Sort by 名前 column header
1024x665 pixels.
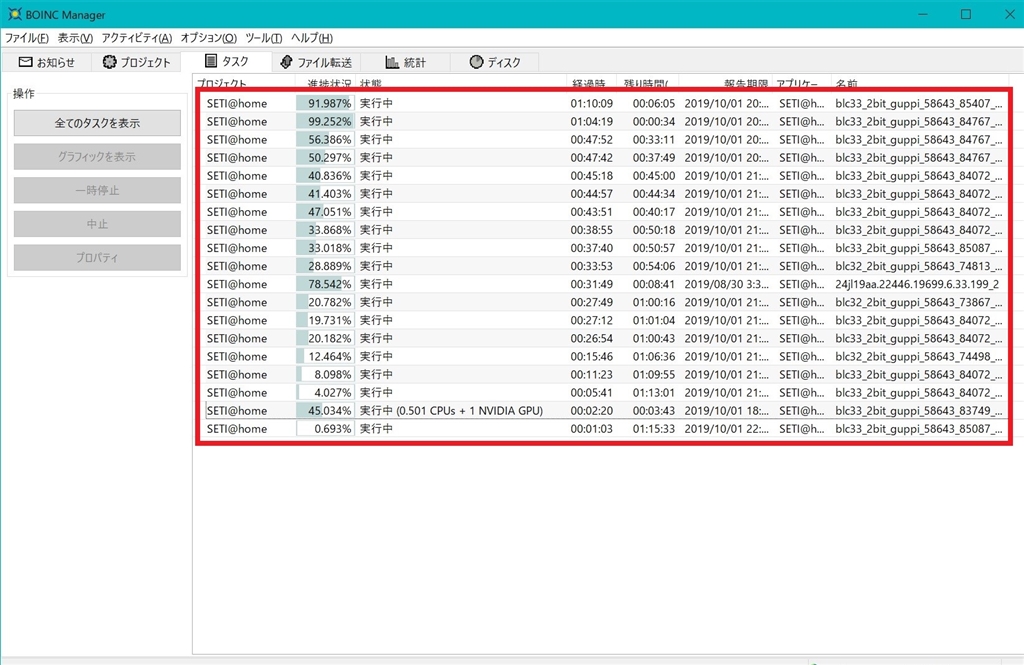(921, 83)
